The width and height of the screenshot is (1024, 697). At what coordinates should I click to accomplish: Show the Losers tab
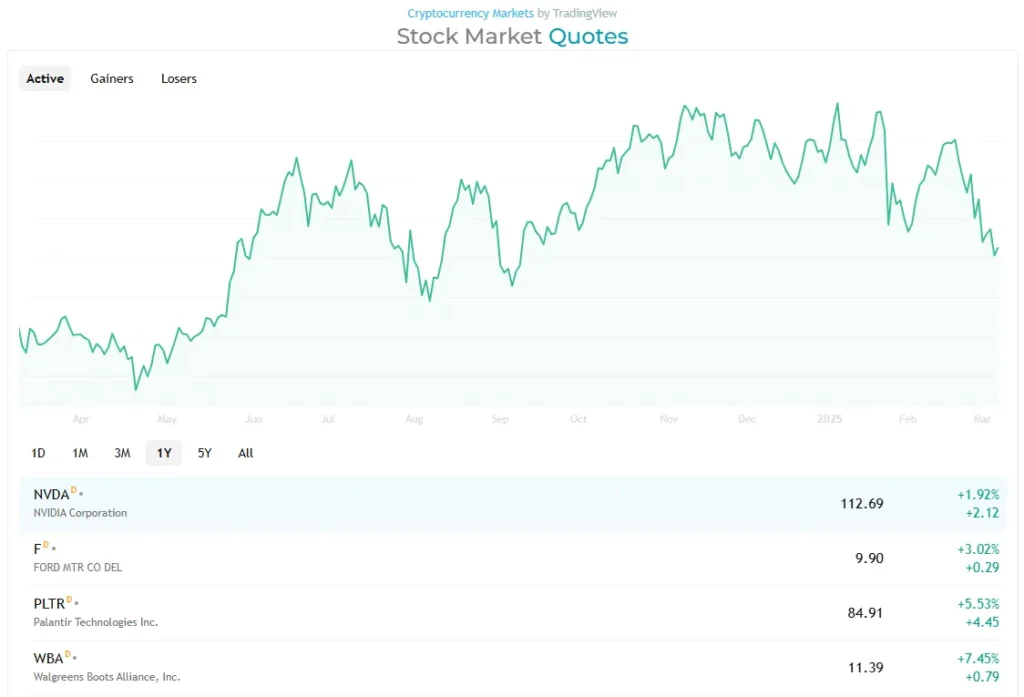(x=179, y=79)
